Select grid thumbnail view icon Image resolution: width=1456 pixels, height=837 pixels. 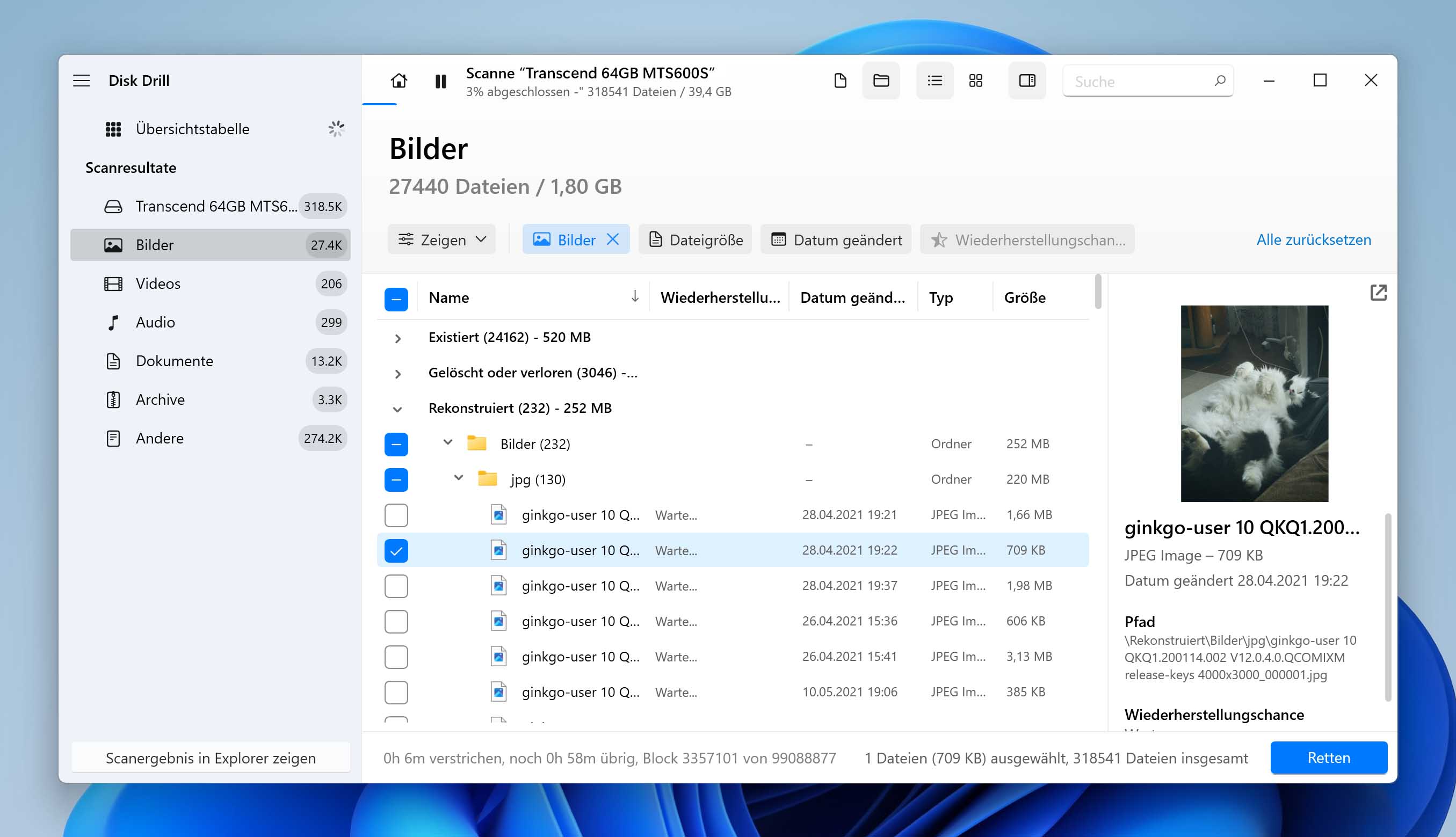tap(975, 81)
